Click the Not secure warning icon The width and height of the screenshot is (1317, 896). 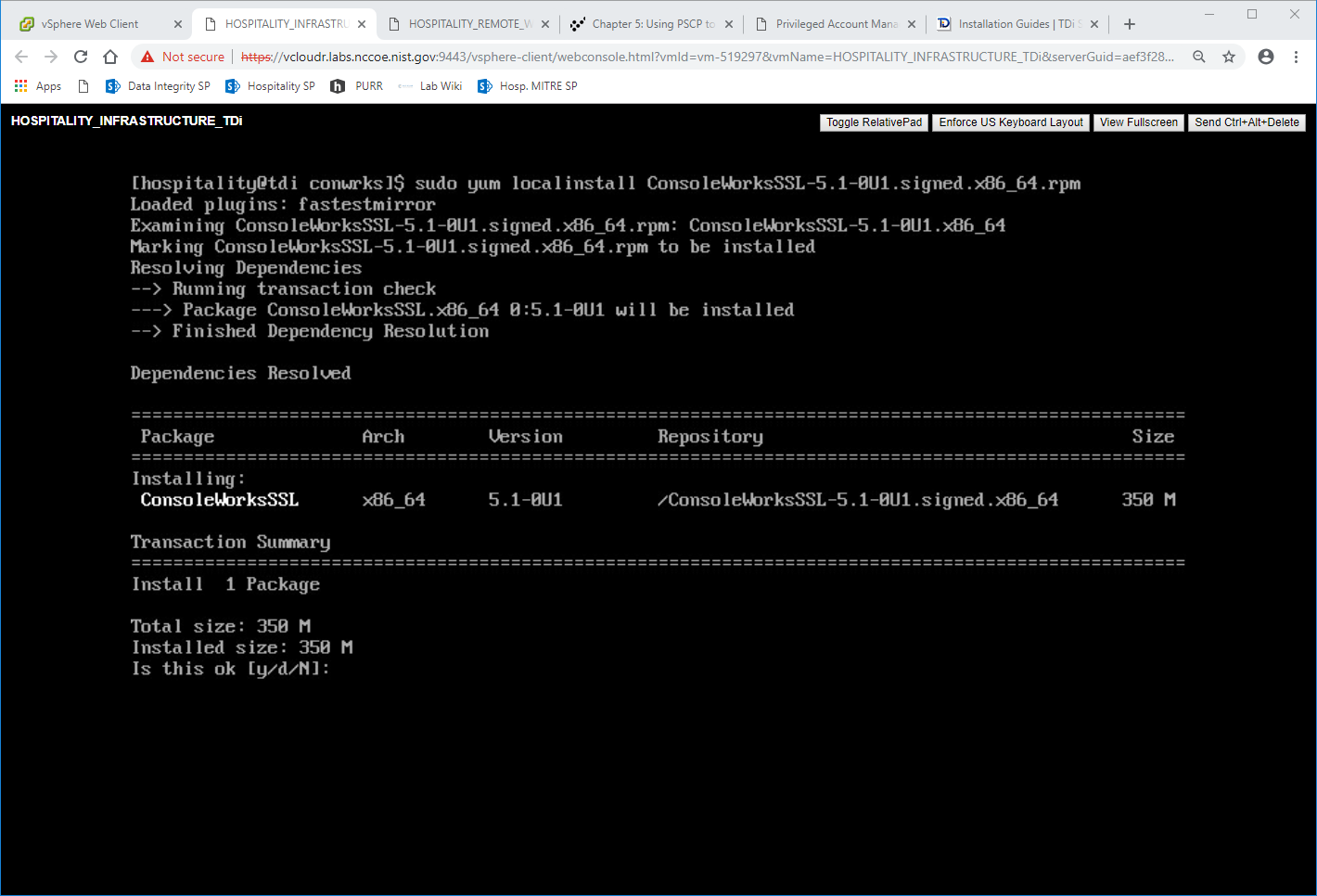click(147, 57)
